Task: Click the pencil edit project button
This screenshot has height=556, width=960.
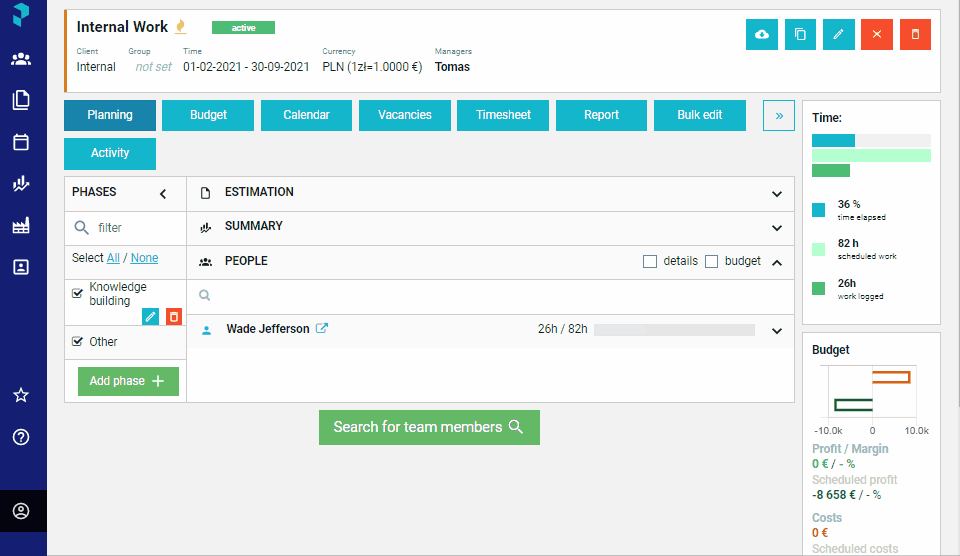Action: [839, 34]
